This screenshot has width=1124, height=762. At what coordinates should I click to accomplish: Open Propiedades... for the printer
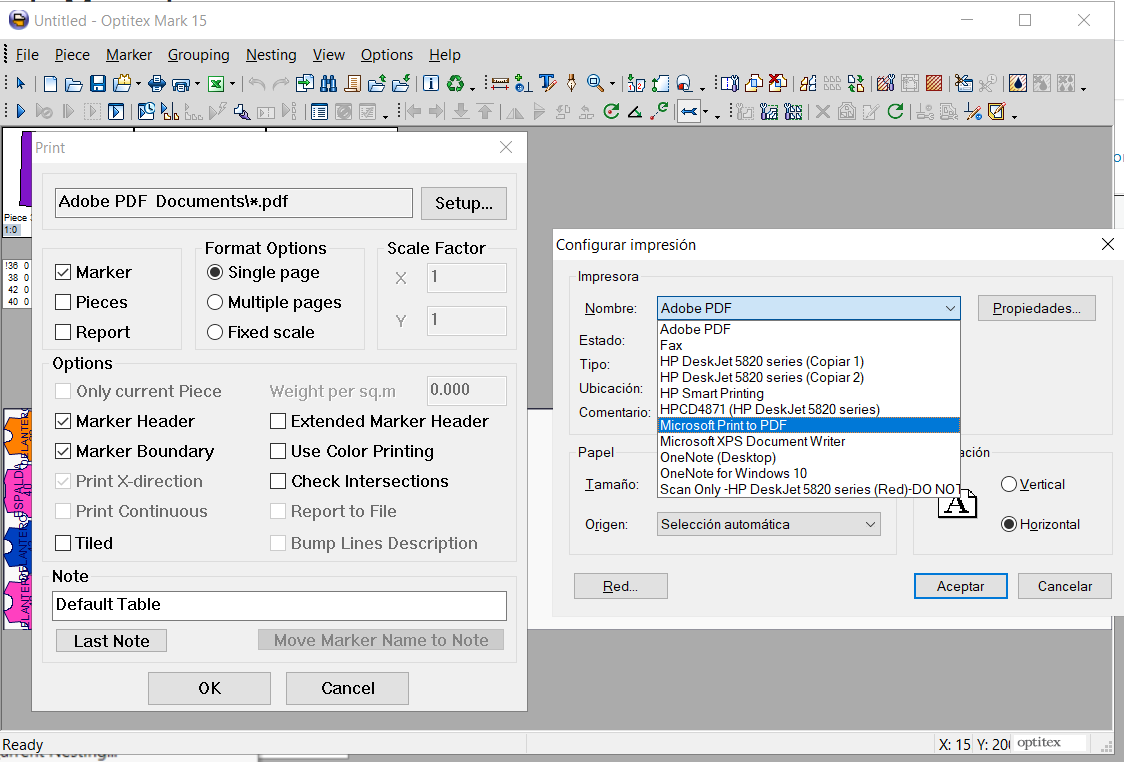pos(1037,308)
